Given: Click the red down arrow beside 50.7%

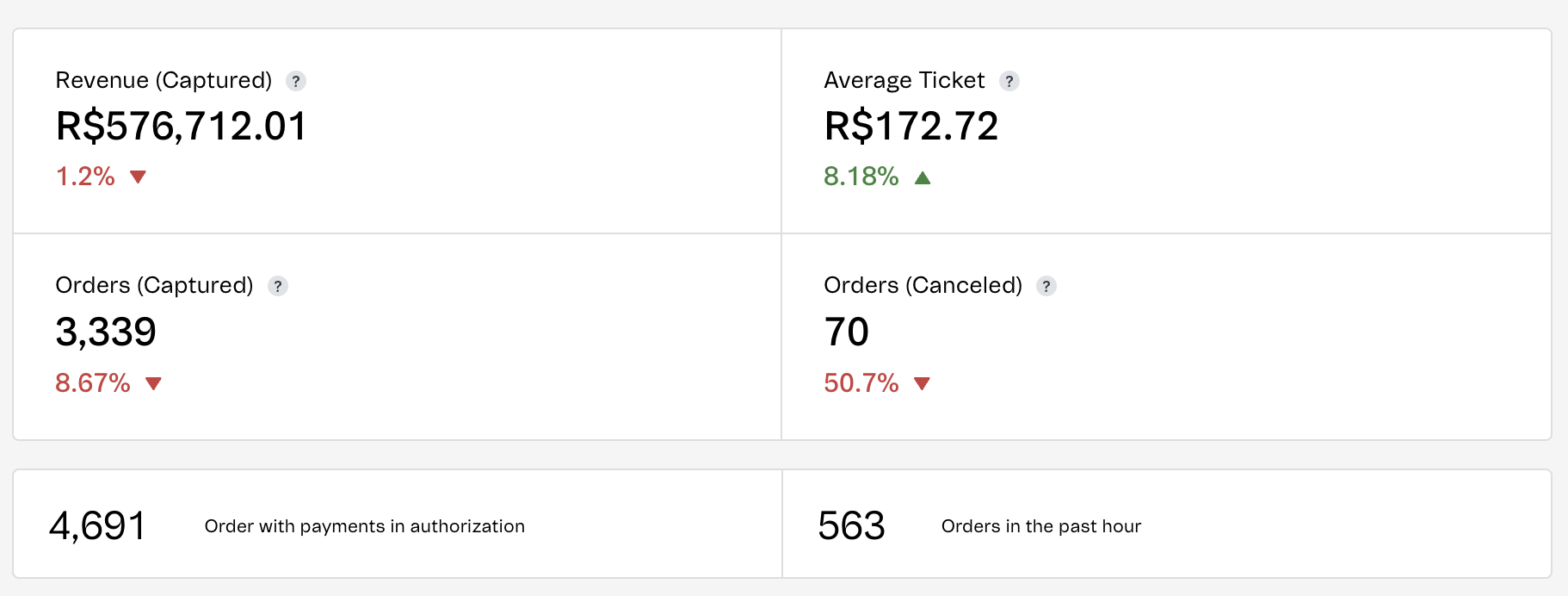Looking at the screenshot, I should coord(922,383).
